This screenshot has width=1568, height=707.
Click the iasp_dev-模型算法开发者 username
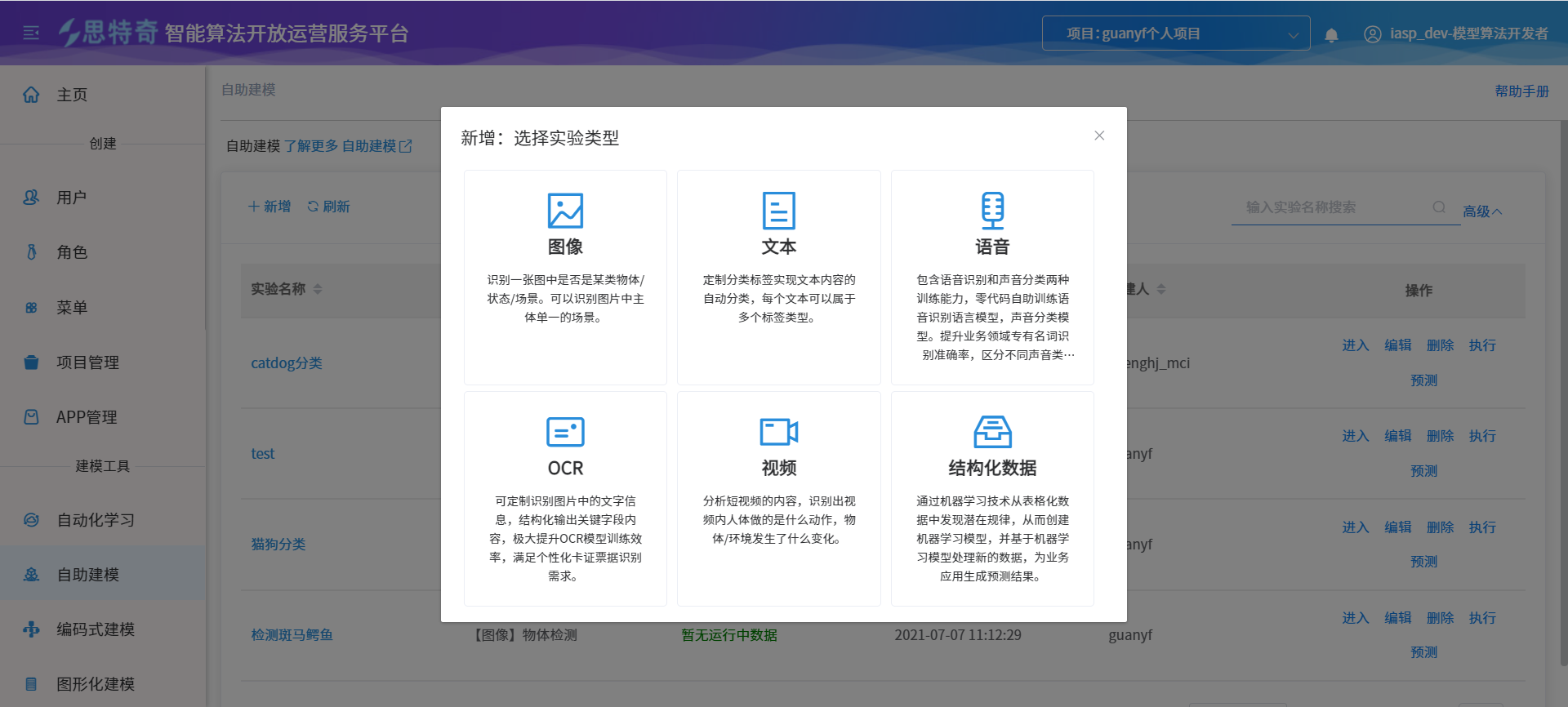click(1469, 33)
